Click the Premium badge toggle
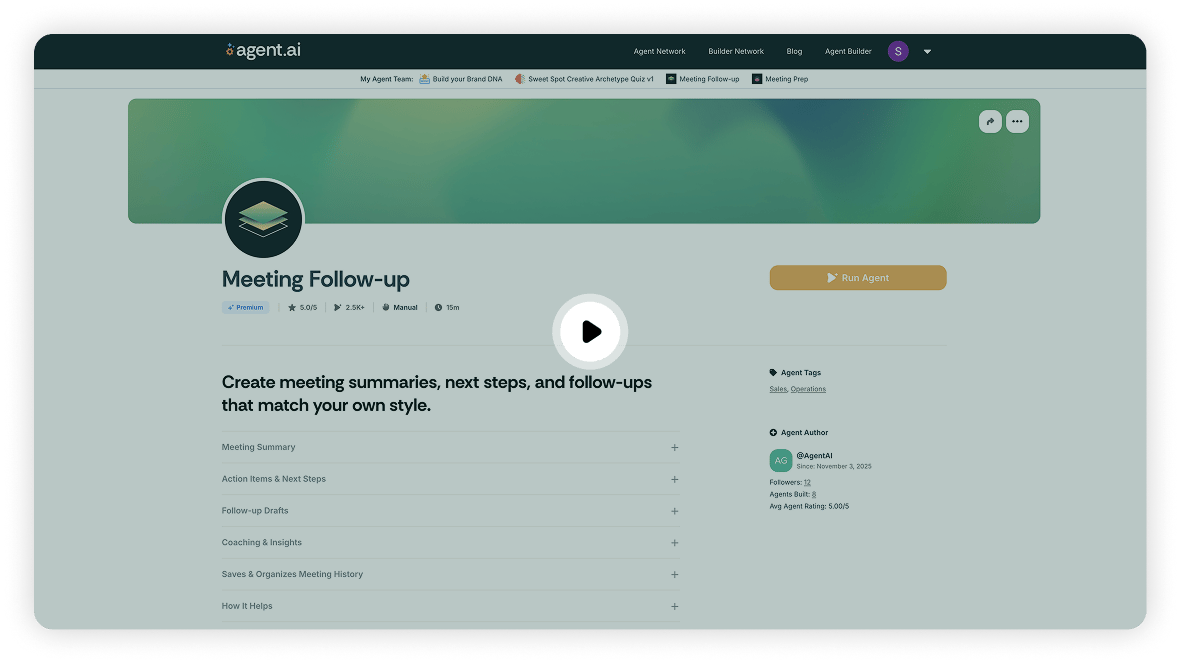 [245, 307]
